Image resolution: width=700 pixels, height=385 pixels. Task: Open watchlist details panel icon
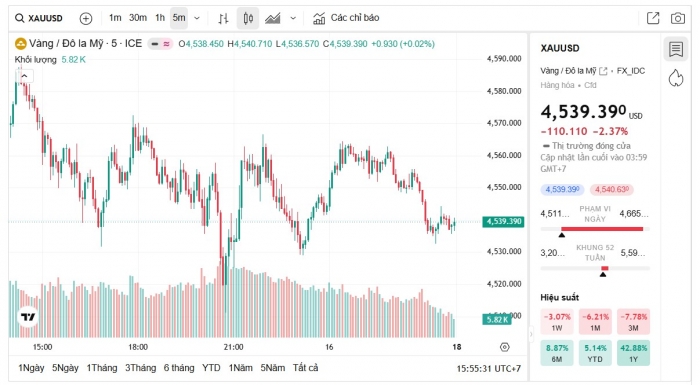676,49
